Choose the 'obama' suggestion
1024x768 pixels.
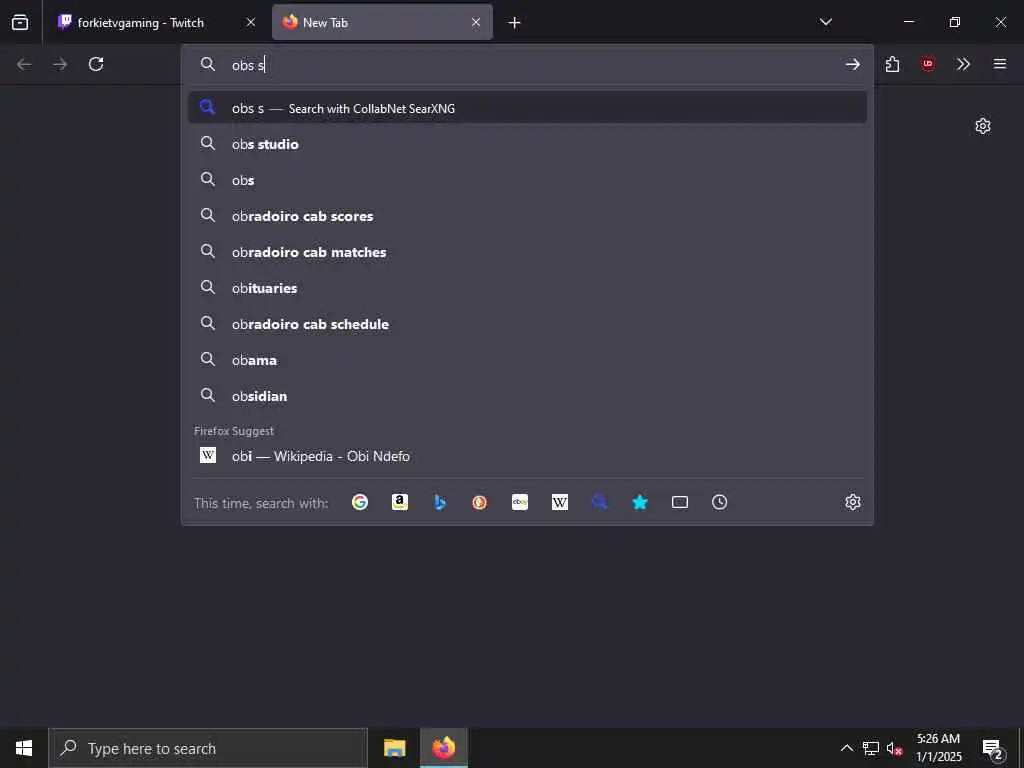527,359
